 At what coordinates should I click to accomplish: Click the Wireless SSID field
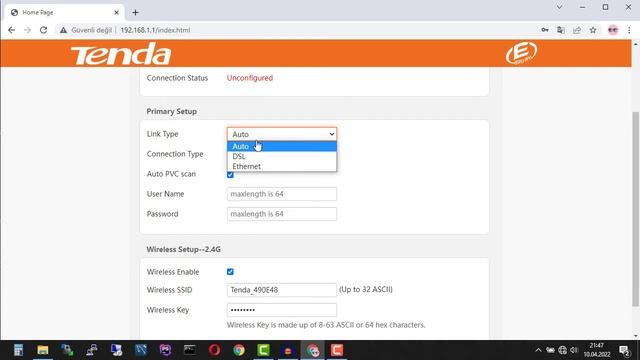282,290
